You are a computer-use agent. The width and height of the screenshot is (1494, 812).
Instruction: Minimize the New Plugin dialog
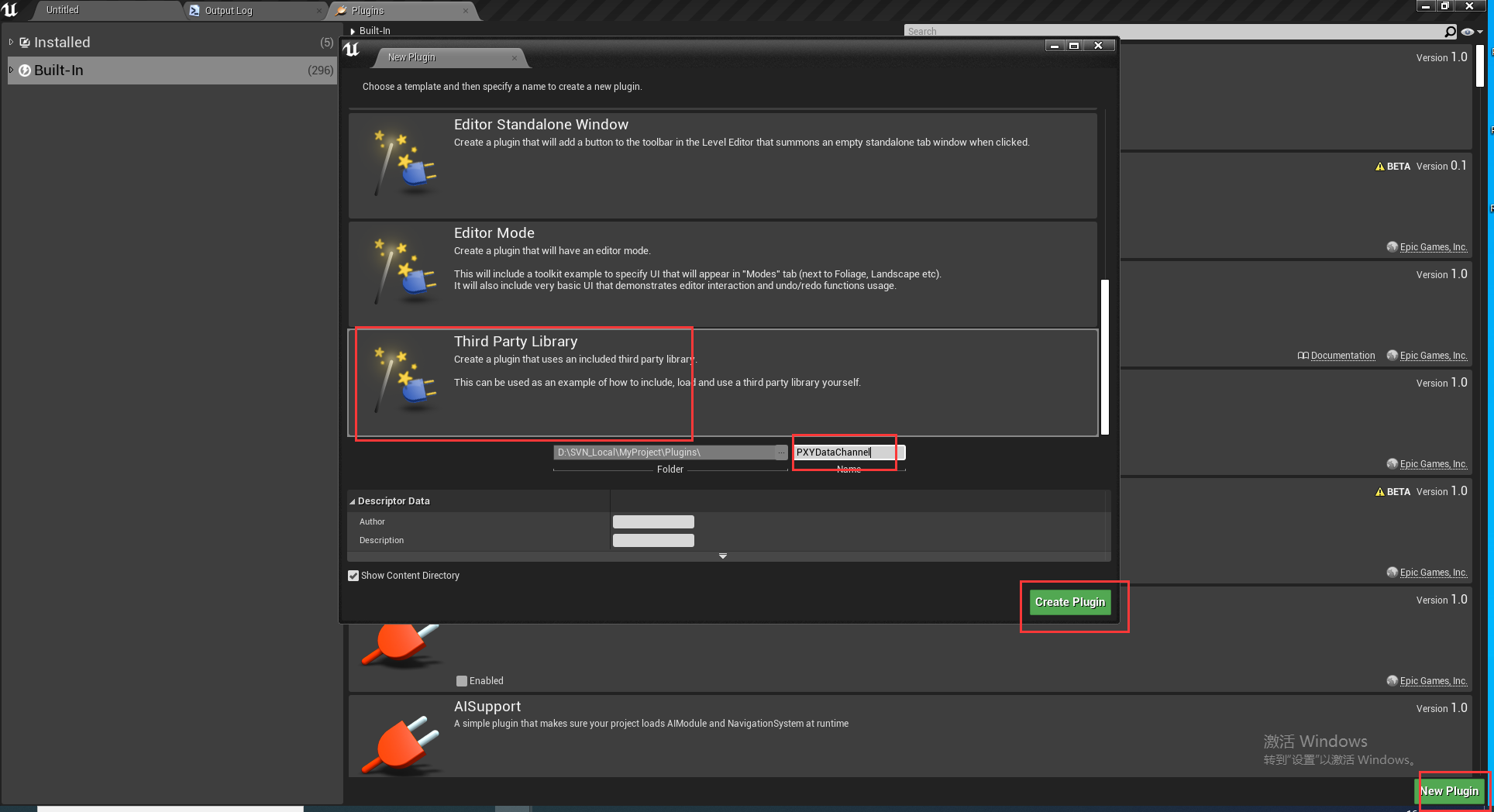point(1054,46)
